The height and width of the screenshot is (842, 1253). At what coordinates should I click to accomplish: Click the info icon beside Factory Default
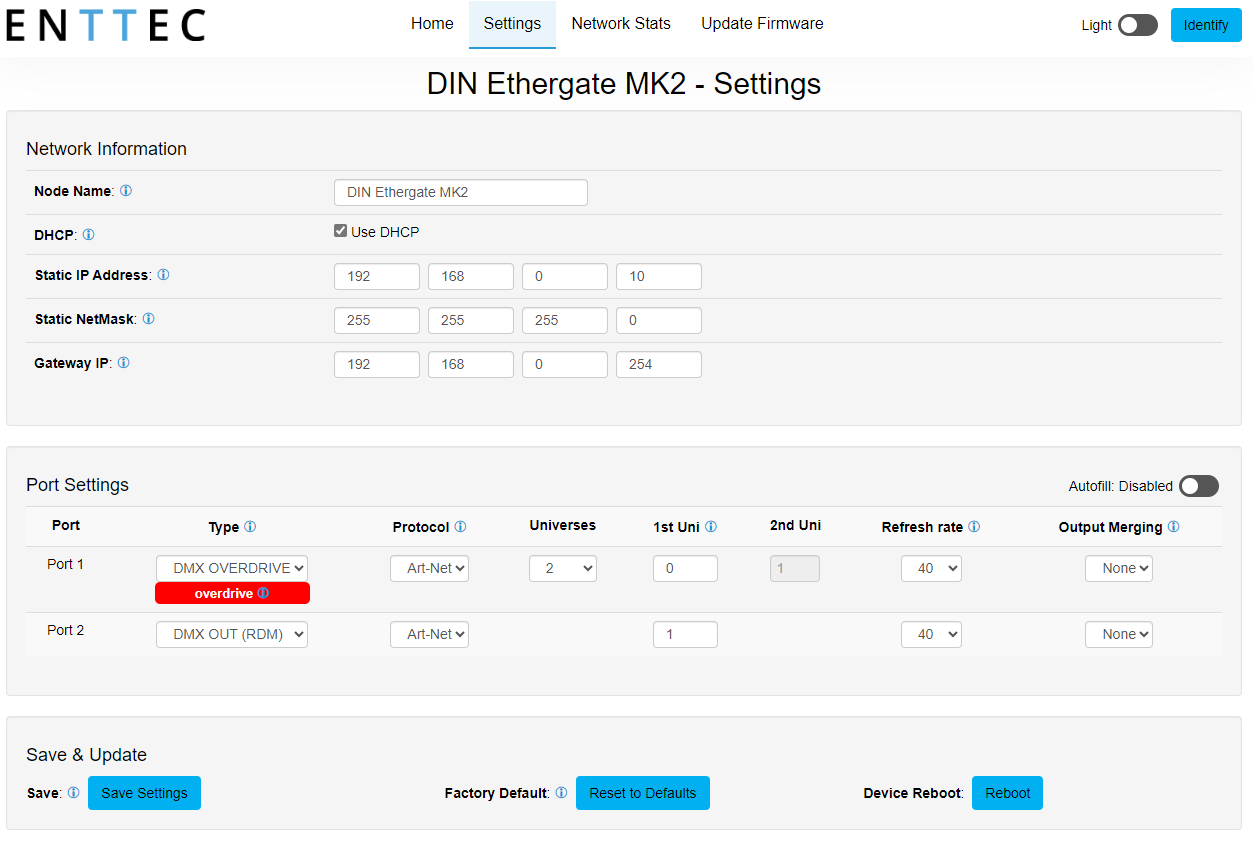click(561, 792)
